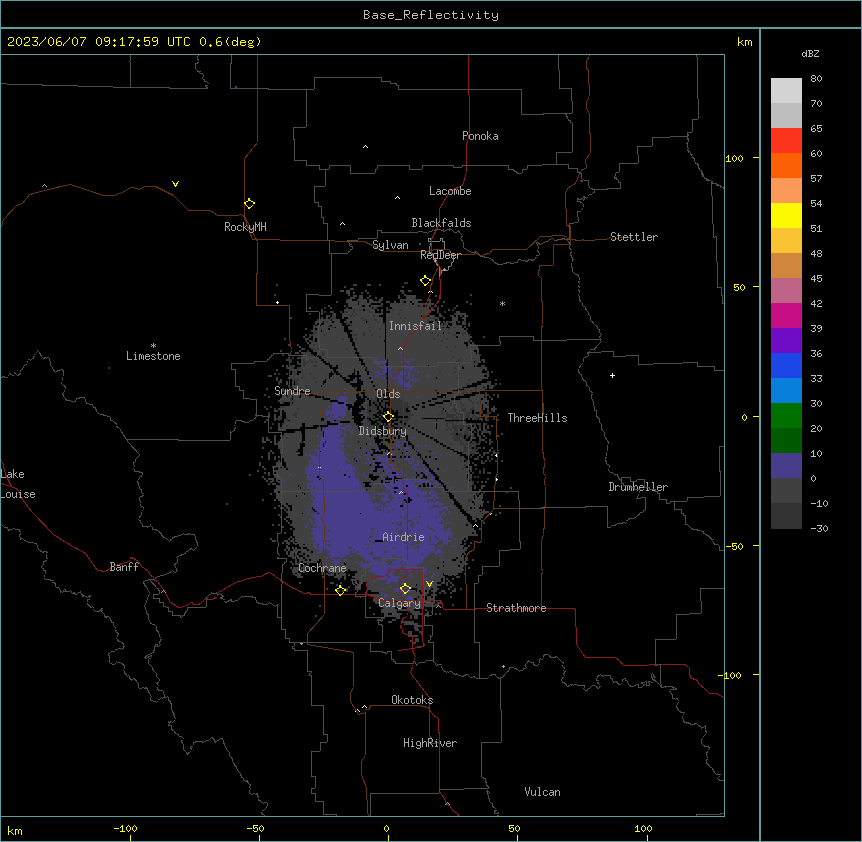The height and width of the screenshot is (842, 862).
Task: Click the yellow marker near RockyMH
Action: pos(250,203)
